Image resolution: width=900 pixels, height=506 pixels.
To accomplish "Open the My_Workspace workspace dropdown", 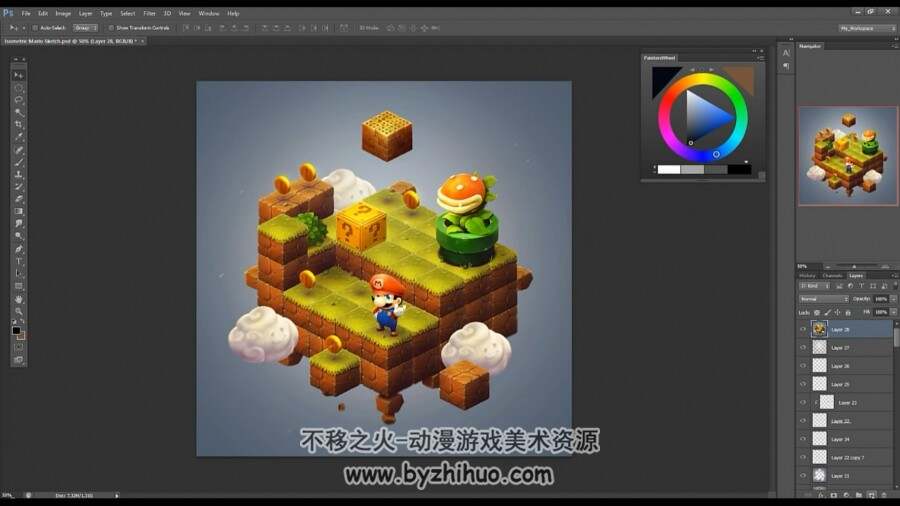I will [x=867, y=28].
